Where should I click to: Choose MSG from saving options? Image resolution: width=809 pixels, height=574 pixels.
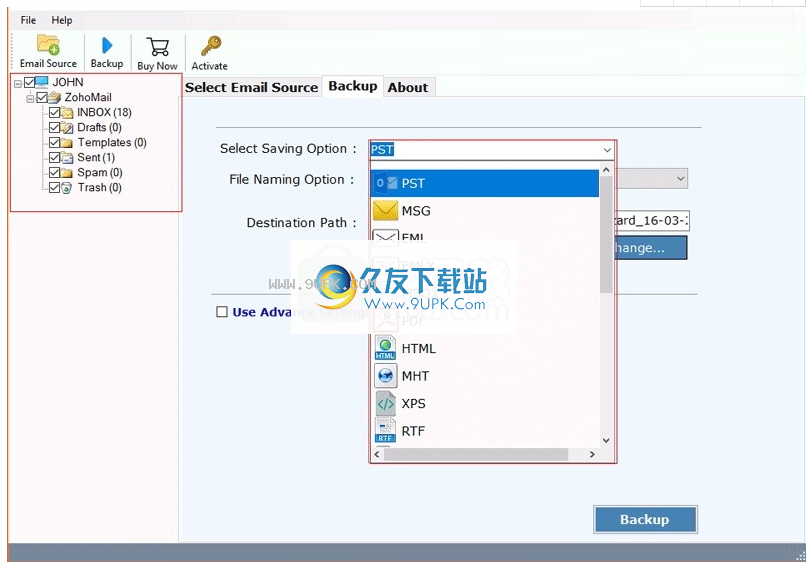click(x=484, y=210)
